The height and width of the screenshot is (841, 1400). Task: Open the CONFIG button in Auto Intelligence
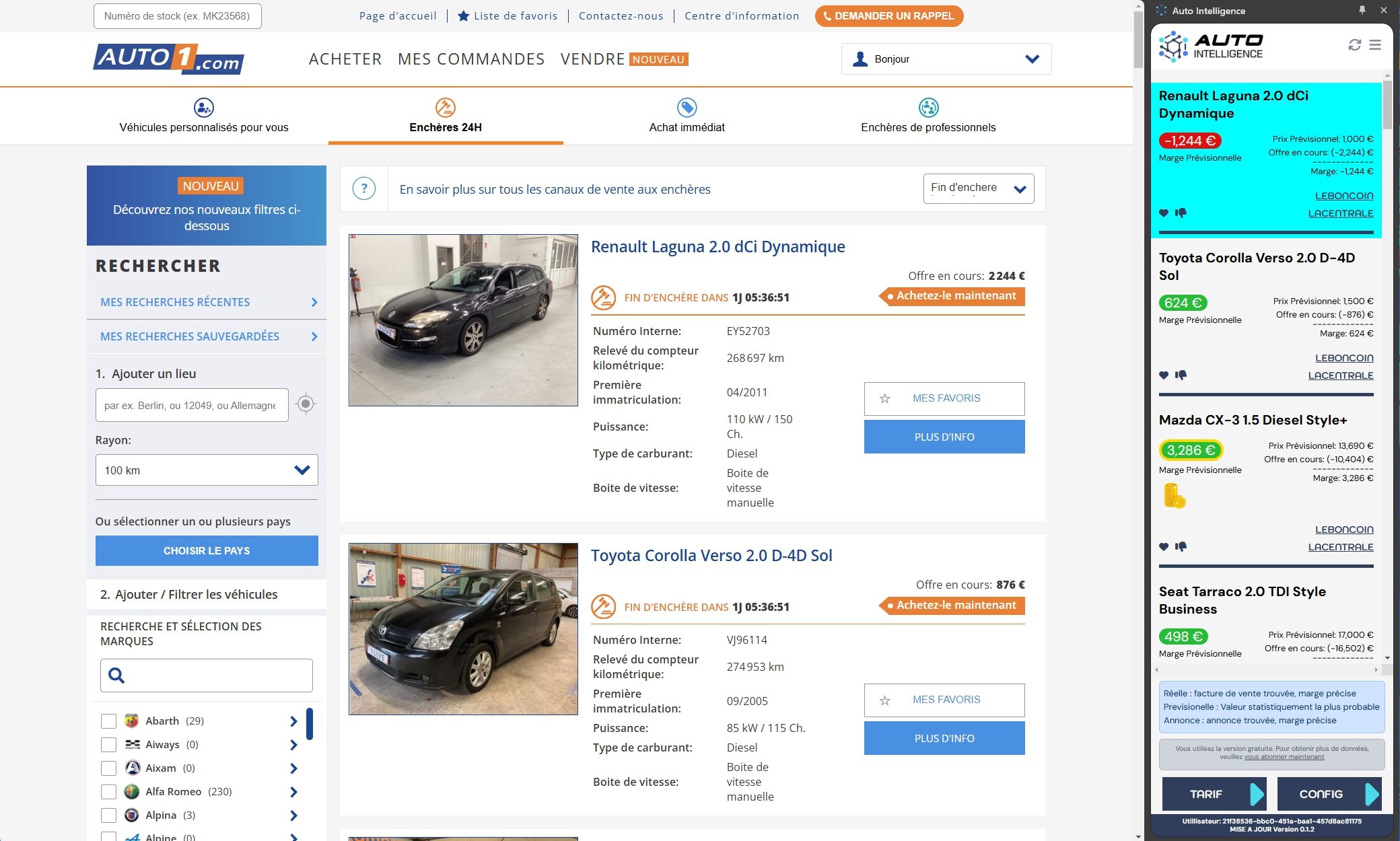[x=1329, y=794]
